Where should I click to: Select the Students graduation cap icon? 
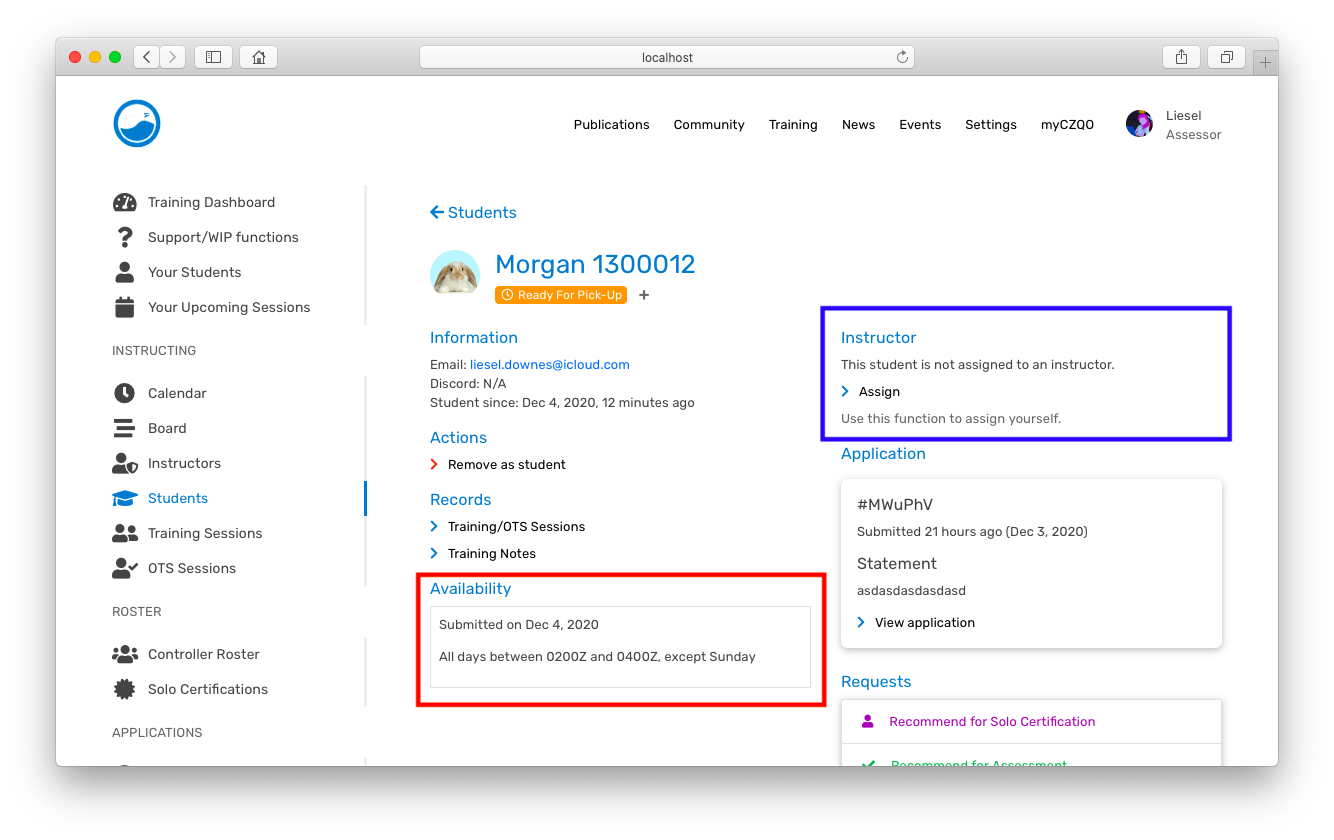(125, 498)
